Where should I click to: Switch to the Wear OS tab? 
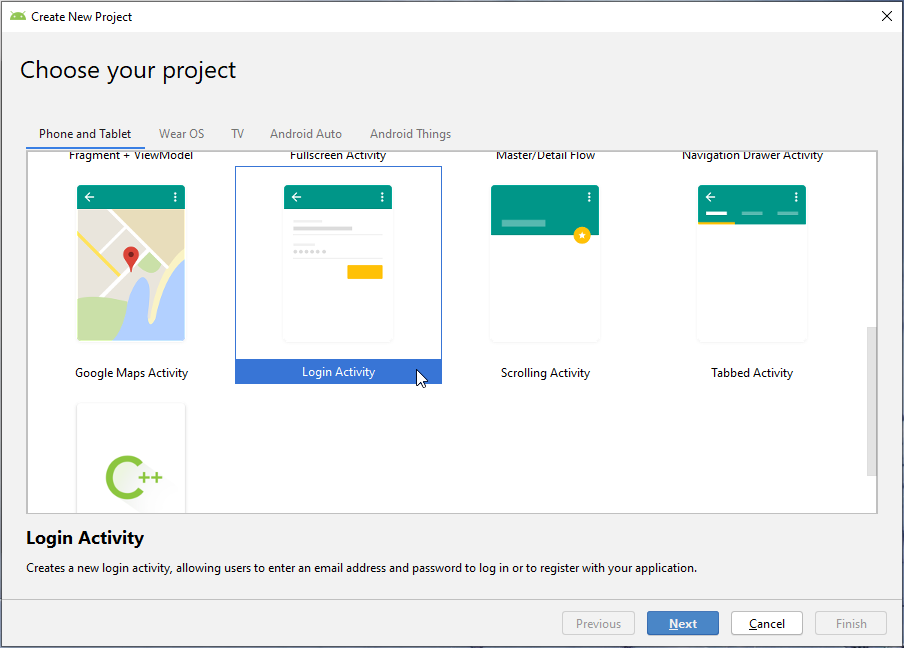(181, 134)
